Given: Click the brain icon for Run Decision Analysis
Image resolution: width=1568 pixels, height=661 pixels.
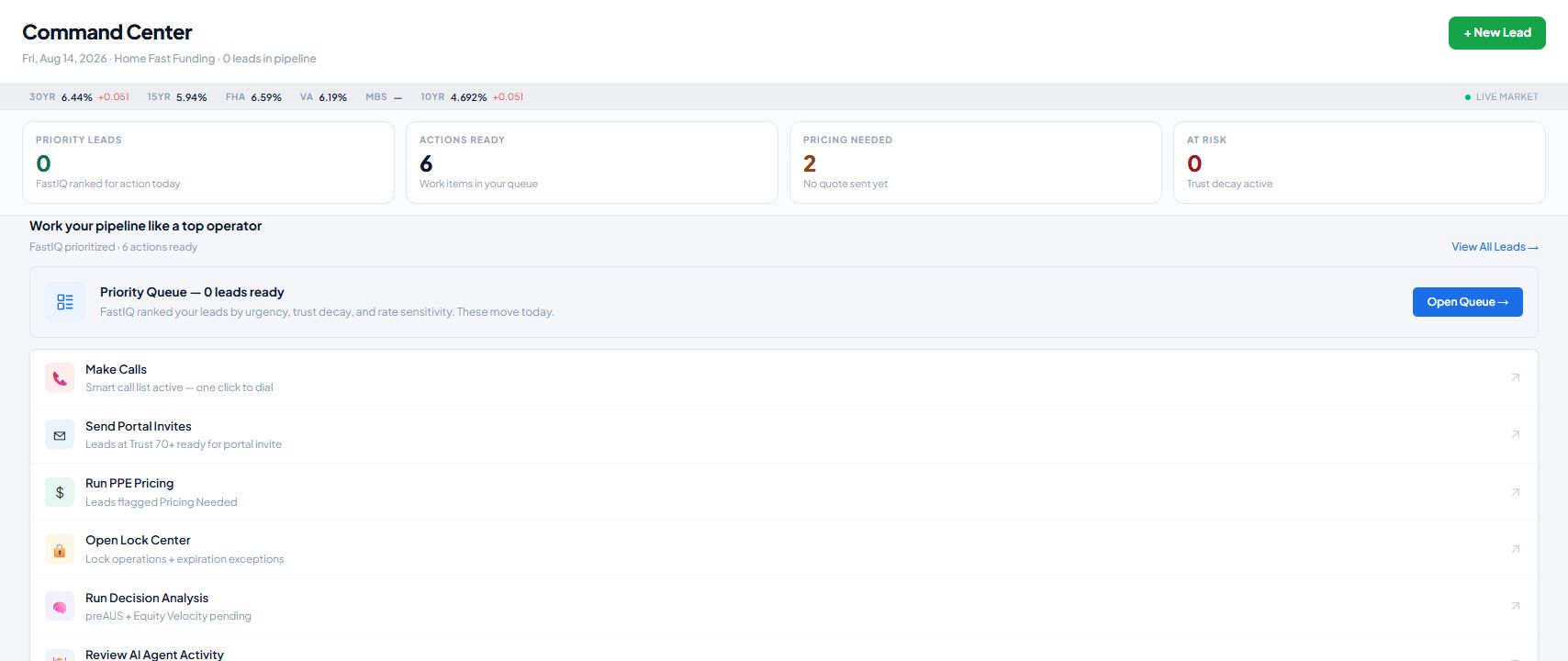Looking at the screenshot, I should [60, 607].
